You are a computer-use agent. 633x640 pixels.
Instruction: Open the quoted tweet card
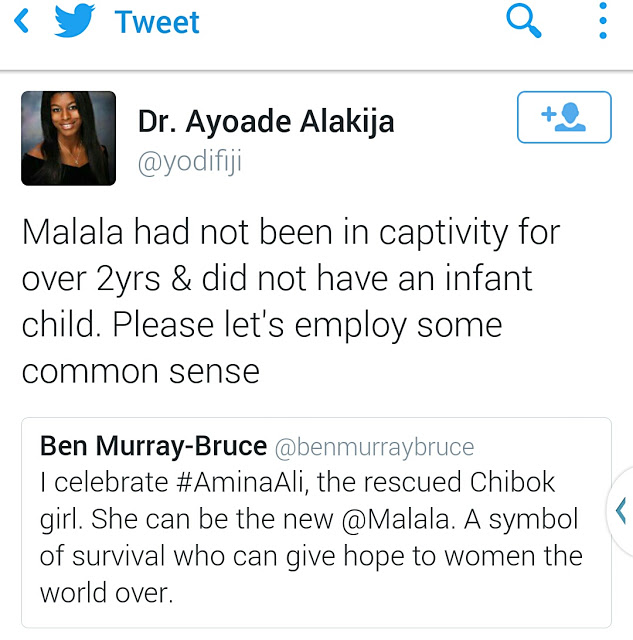316,522
